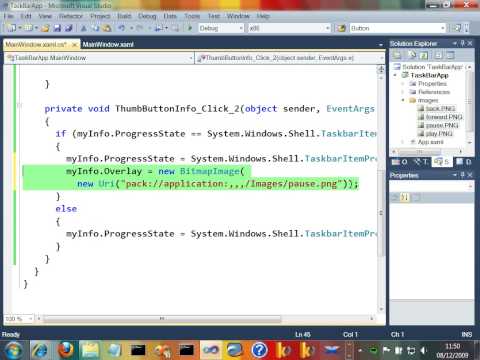Click the Save icon in toolbar
This screenshot has height=360, width=480.
(57, 28)
